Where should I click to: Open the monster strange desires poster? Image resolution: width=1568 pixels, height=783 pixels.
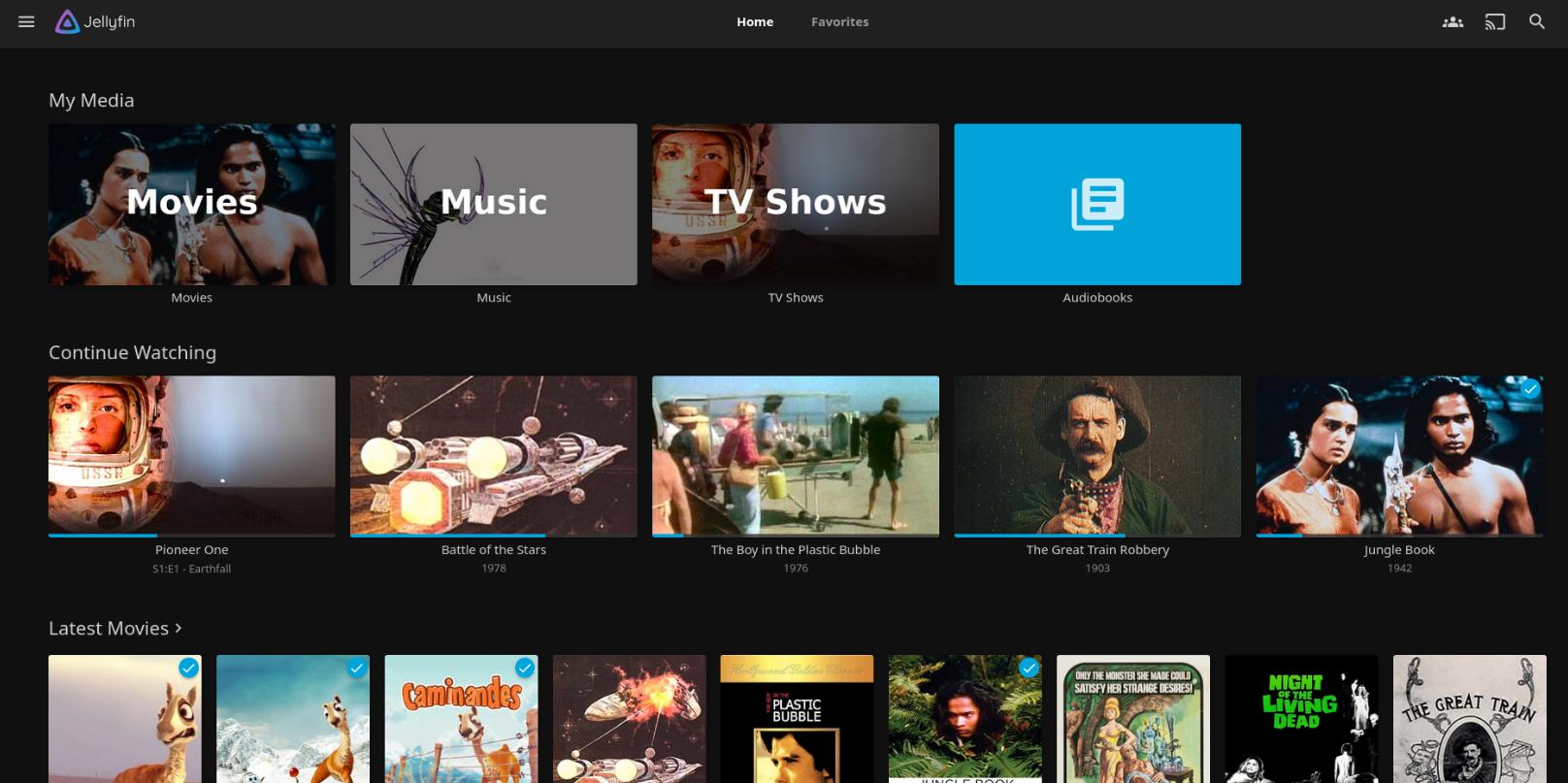(1133, 719)
